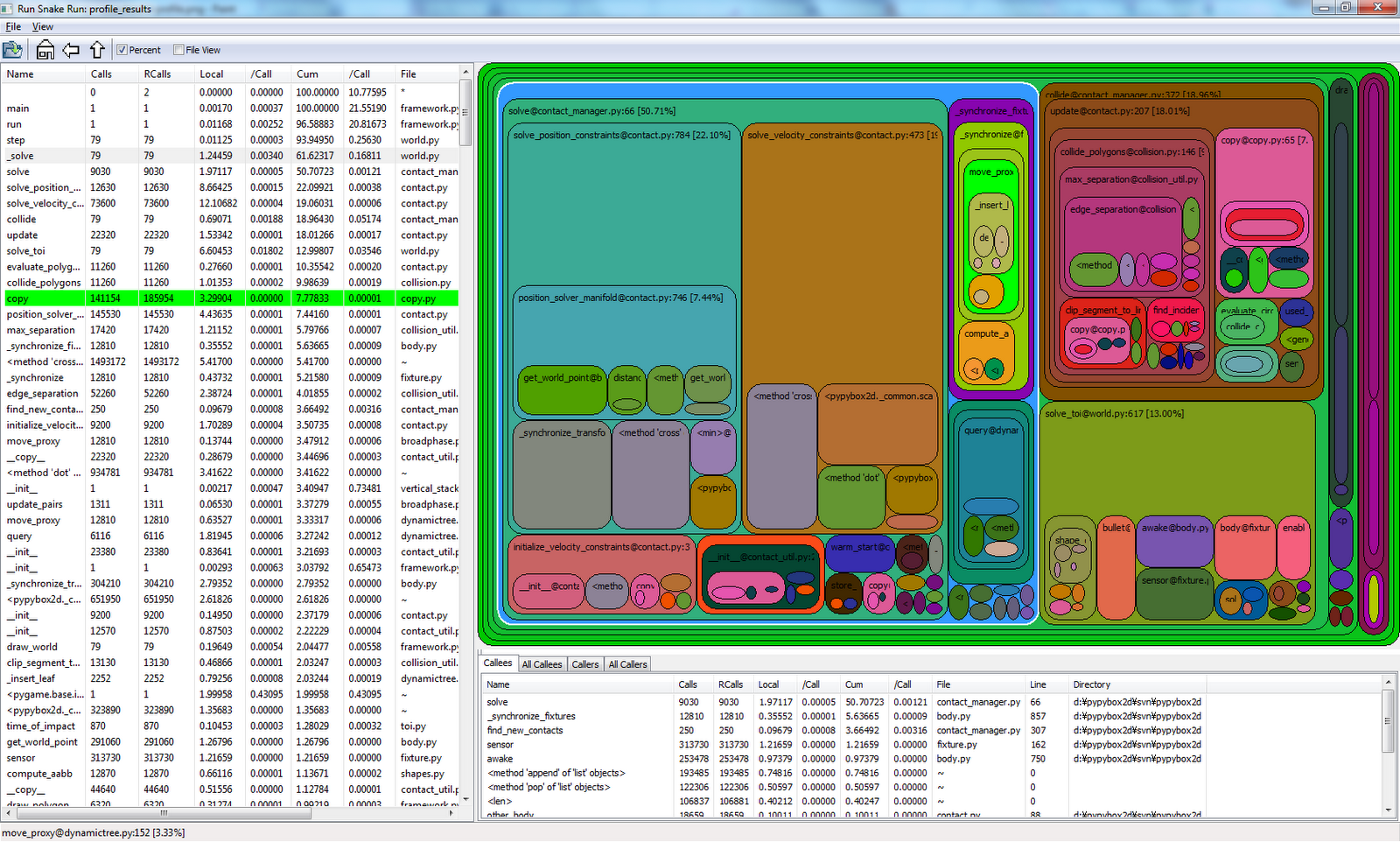Select the Callers tab
The width and height of the screenshot is (1400, 842).
(x=584, y=663)
